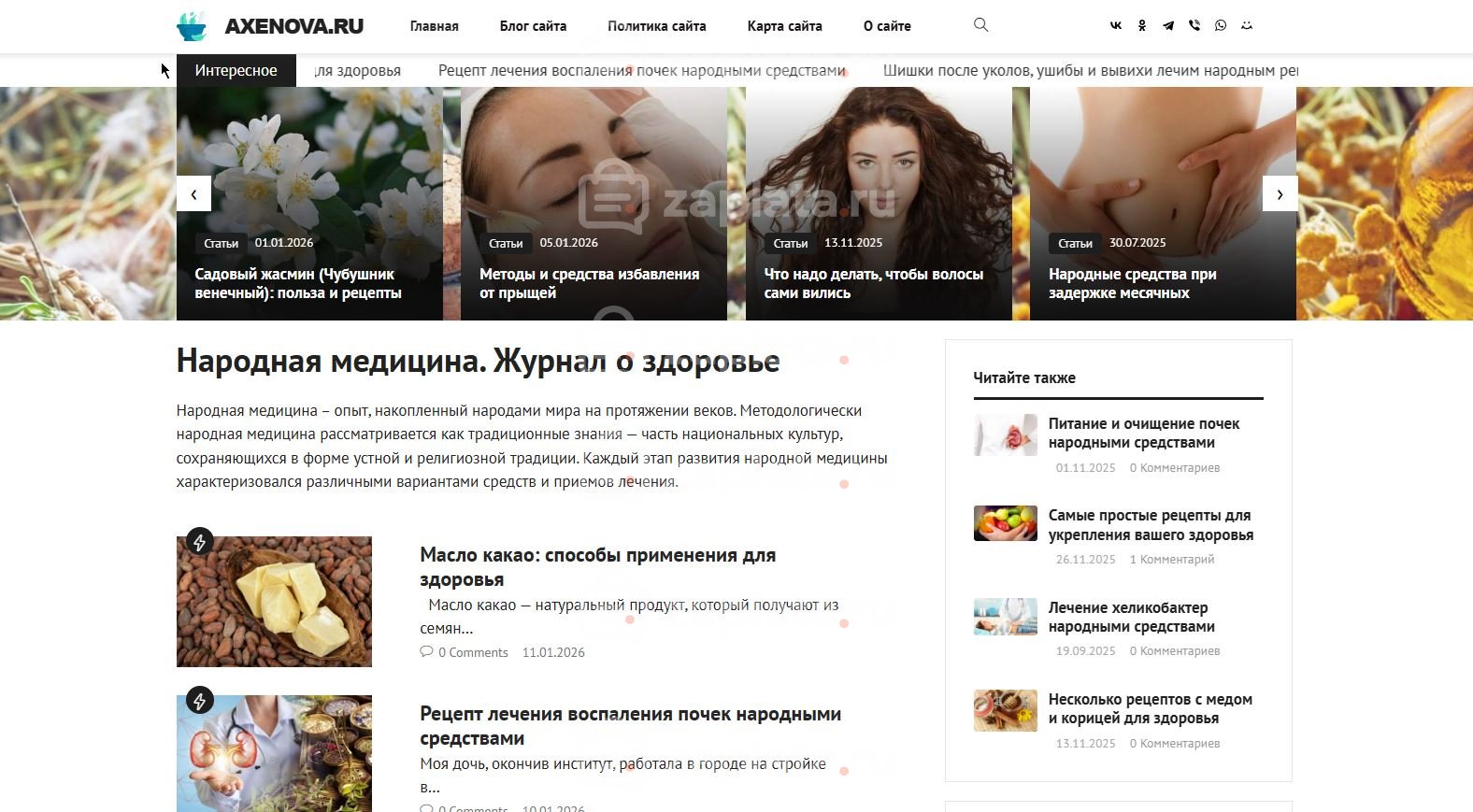Click heading Народная медицина. Журнал о здоровье
Screen dimensions: 1473x812
[x=478, y=361]
